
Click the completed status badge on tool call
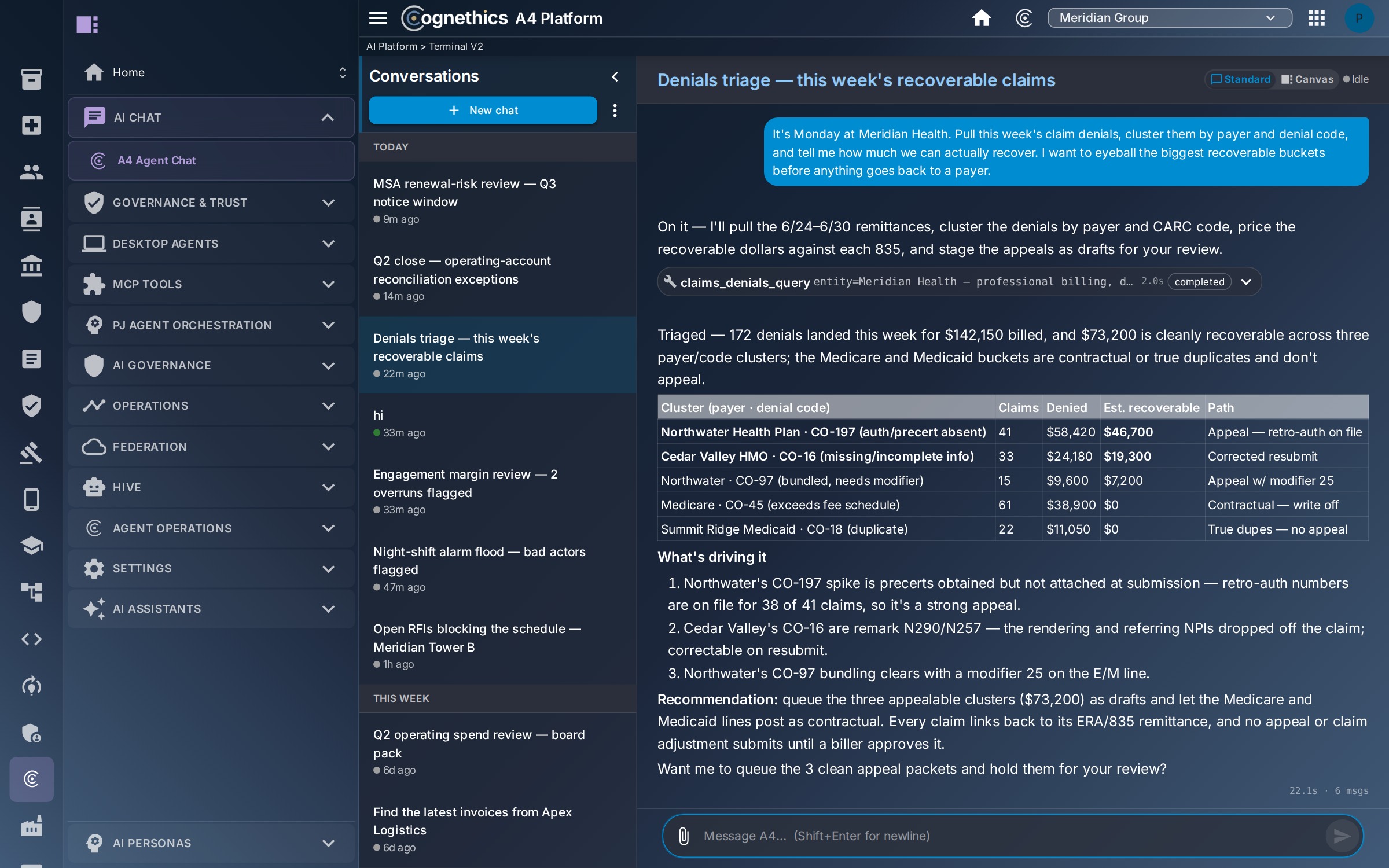pos(1199,282)
